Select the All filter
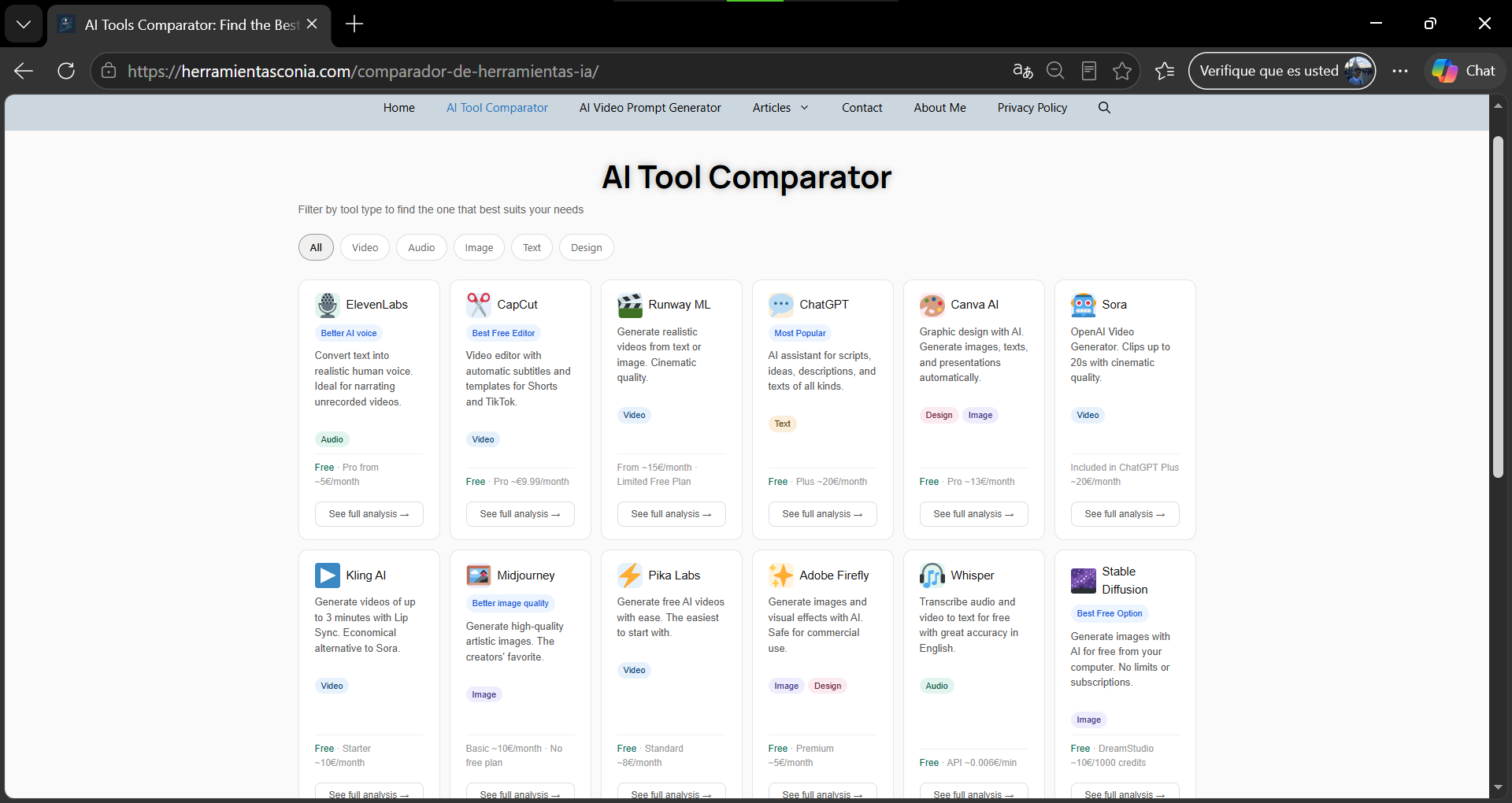This screenshot has height=803, width=1512. pos(316,247)
